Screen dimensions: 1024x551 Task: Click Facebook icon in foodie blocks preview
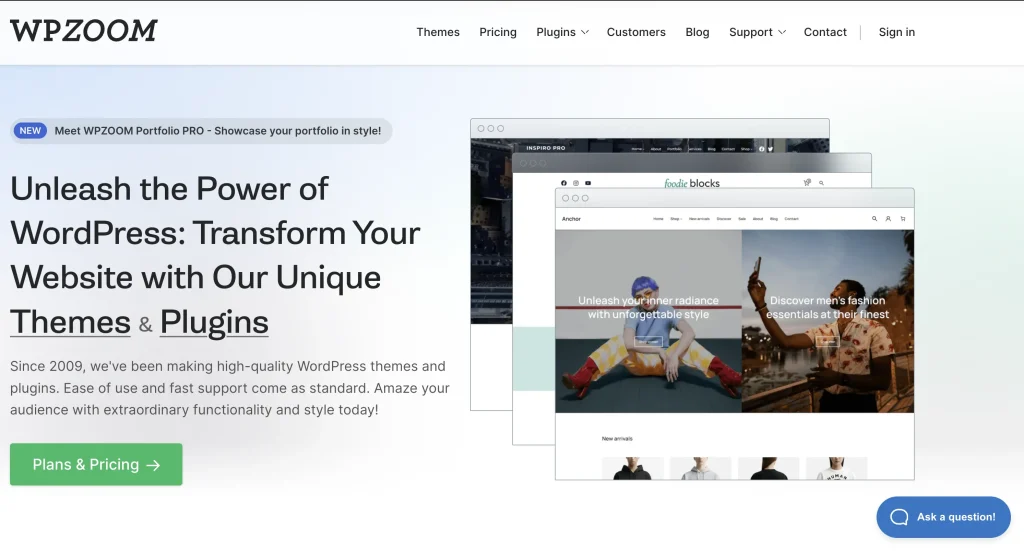(x=564, y=183)
